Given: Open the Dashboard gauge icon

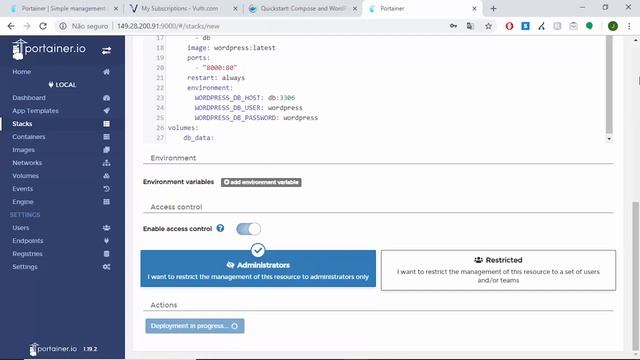Looking at the screenshot, I should click(x=106, y=98).
